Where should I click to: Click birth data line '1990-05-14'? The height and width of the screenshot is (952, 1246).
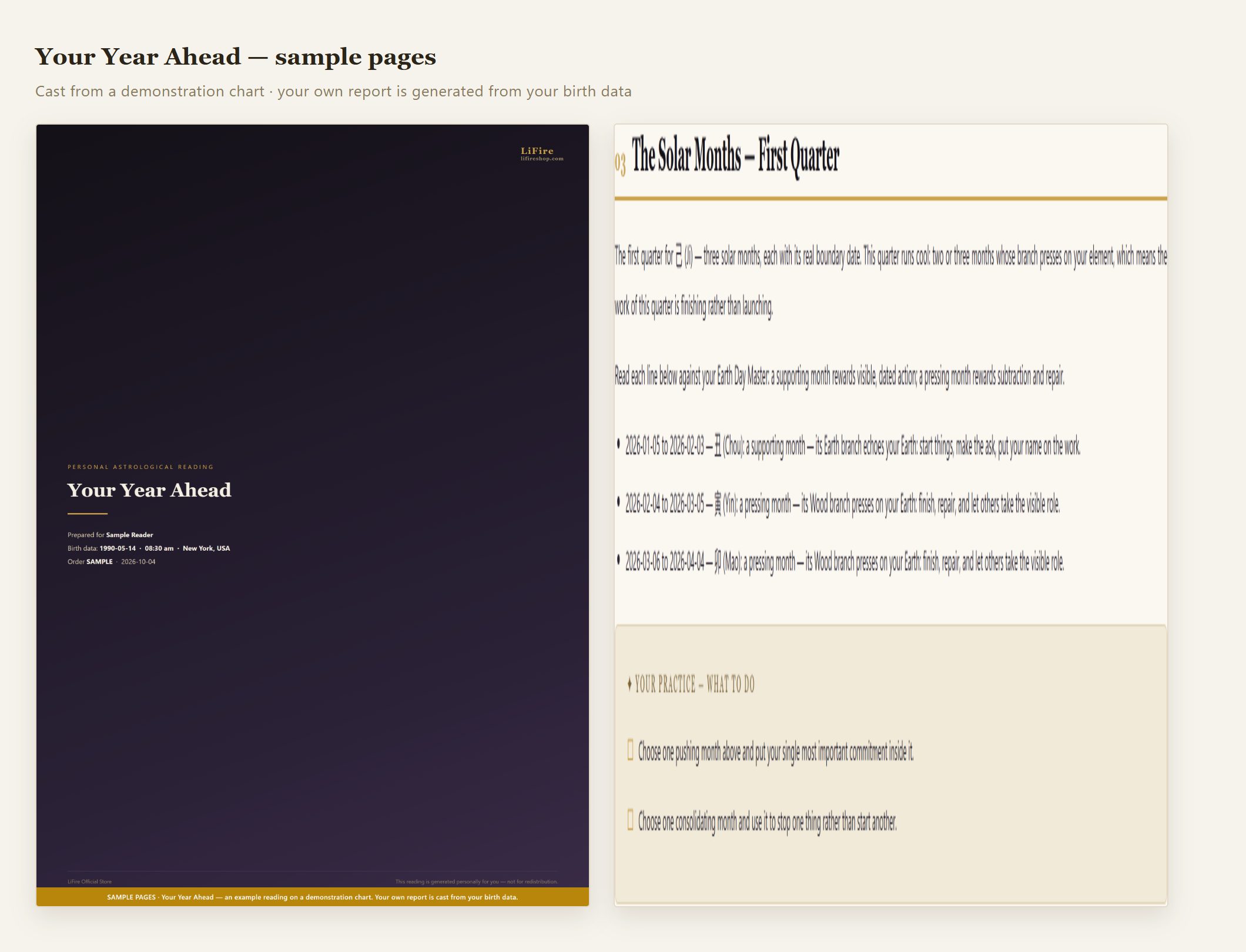point(149,548)
